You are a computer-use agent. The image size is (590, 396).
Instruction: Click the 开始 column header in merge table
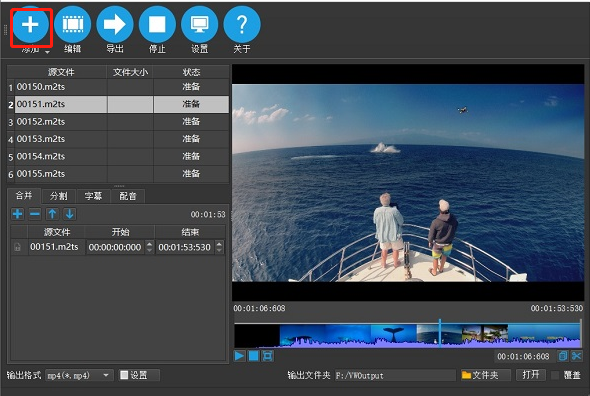[x=120, y=232]
